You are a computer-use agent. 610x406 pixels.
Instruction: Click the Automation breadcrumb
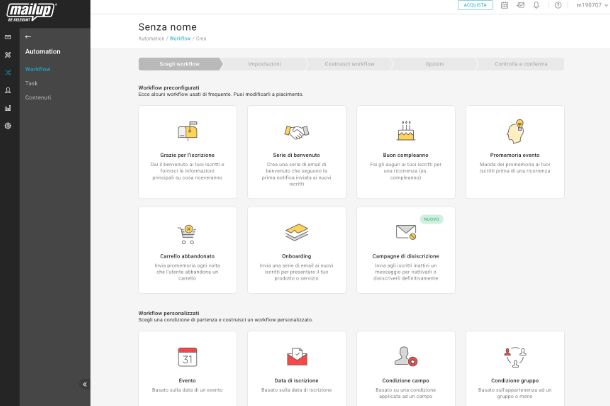151,38
